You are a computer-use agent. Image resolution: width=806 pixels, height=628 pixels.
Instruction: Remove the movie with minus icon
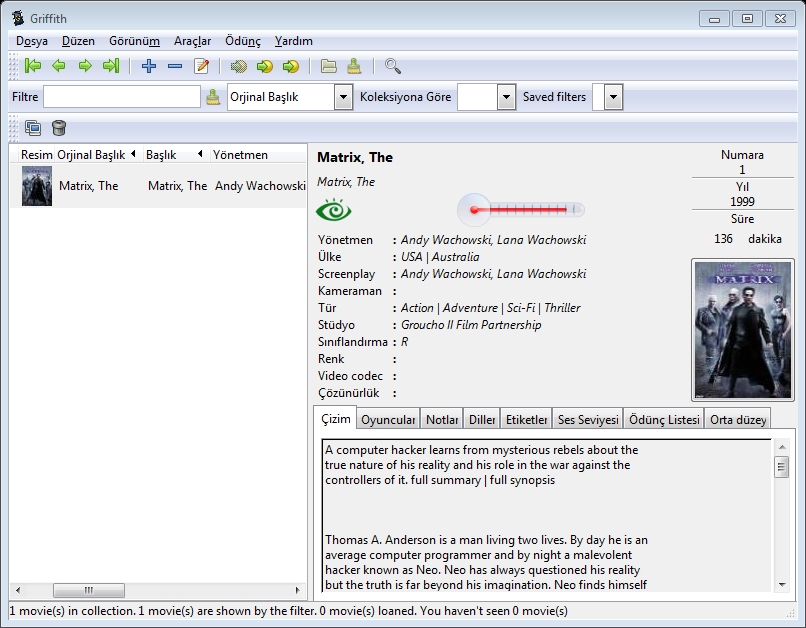175,66
